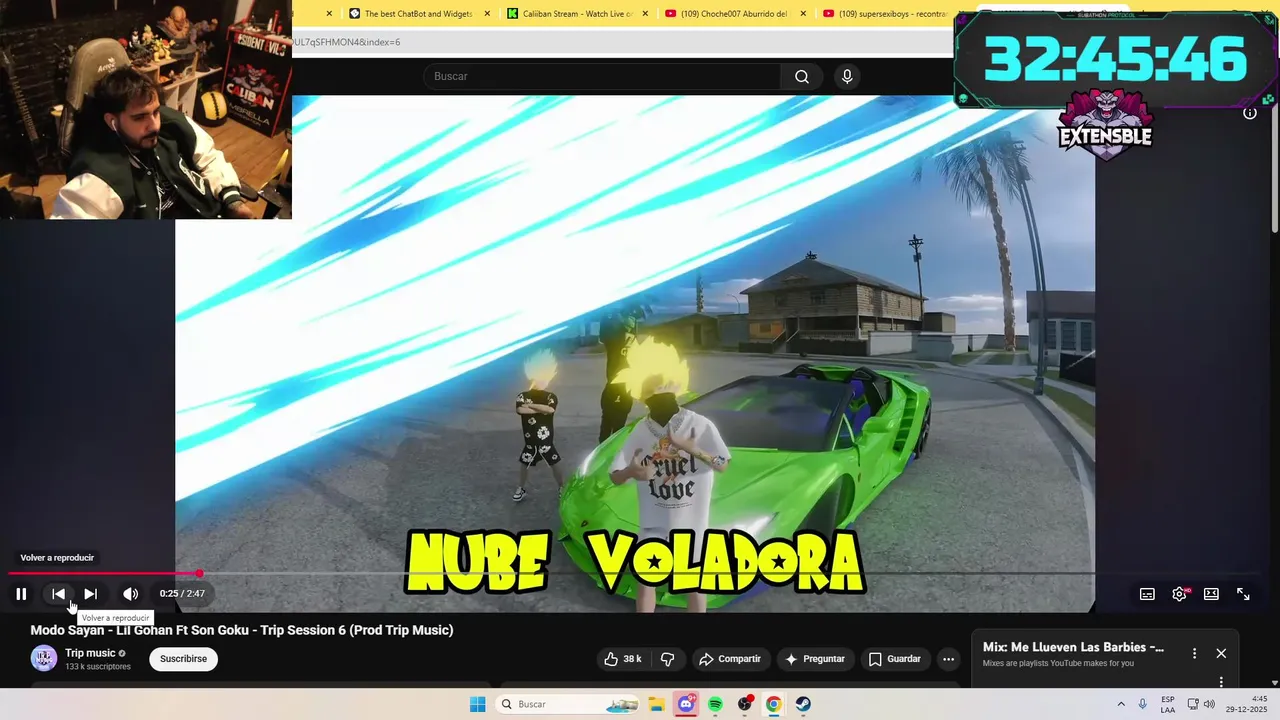Click the Compartir button
This screenshot has width=1280, height=720.
coord(730,659)
